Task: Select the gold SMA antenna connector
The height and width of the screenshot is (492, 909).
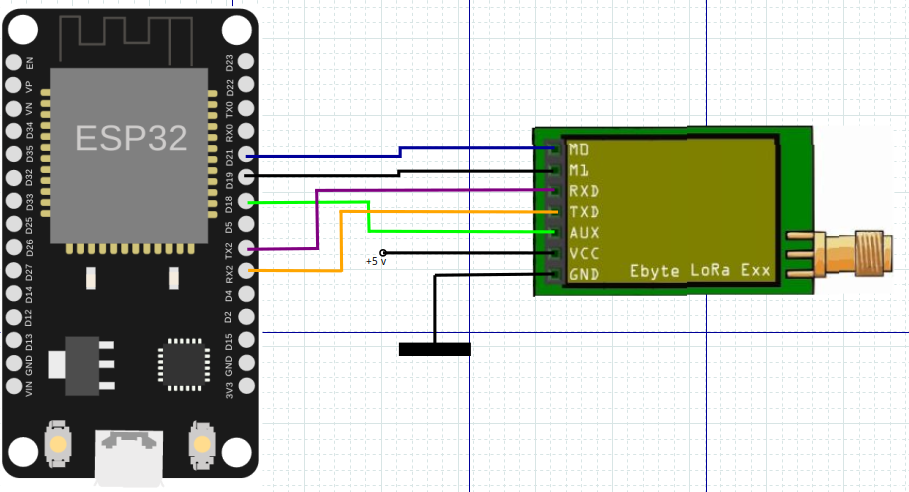Action: point(839,254)
